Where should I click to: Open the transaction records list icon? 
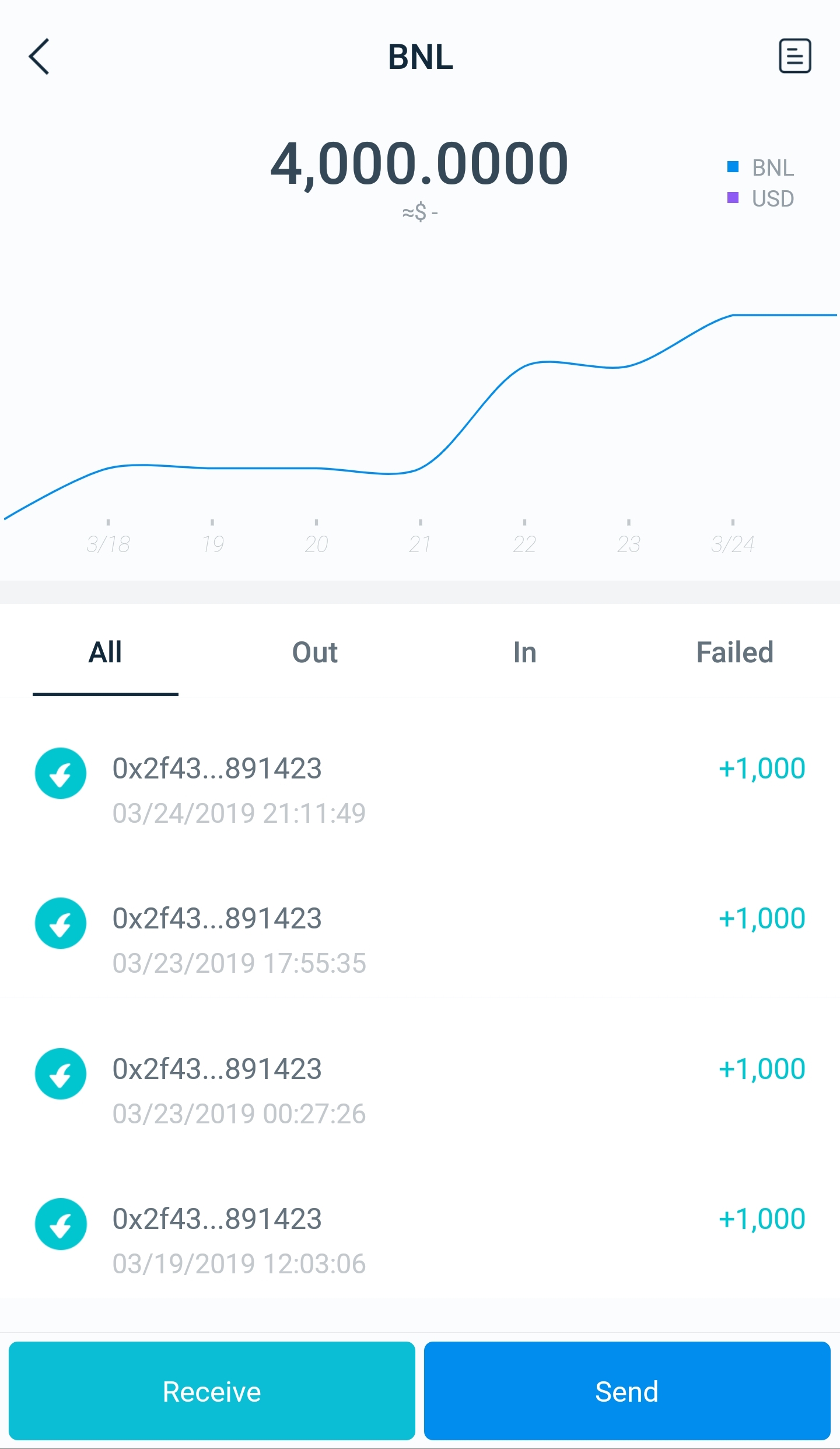(794, 56)
